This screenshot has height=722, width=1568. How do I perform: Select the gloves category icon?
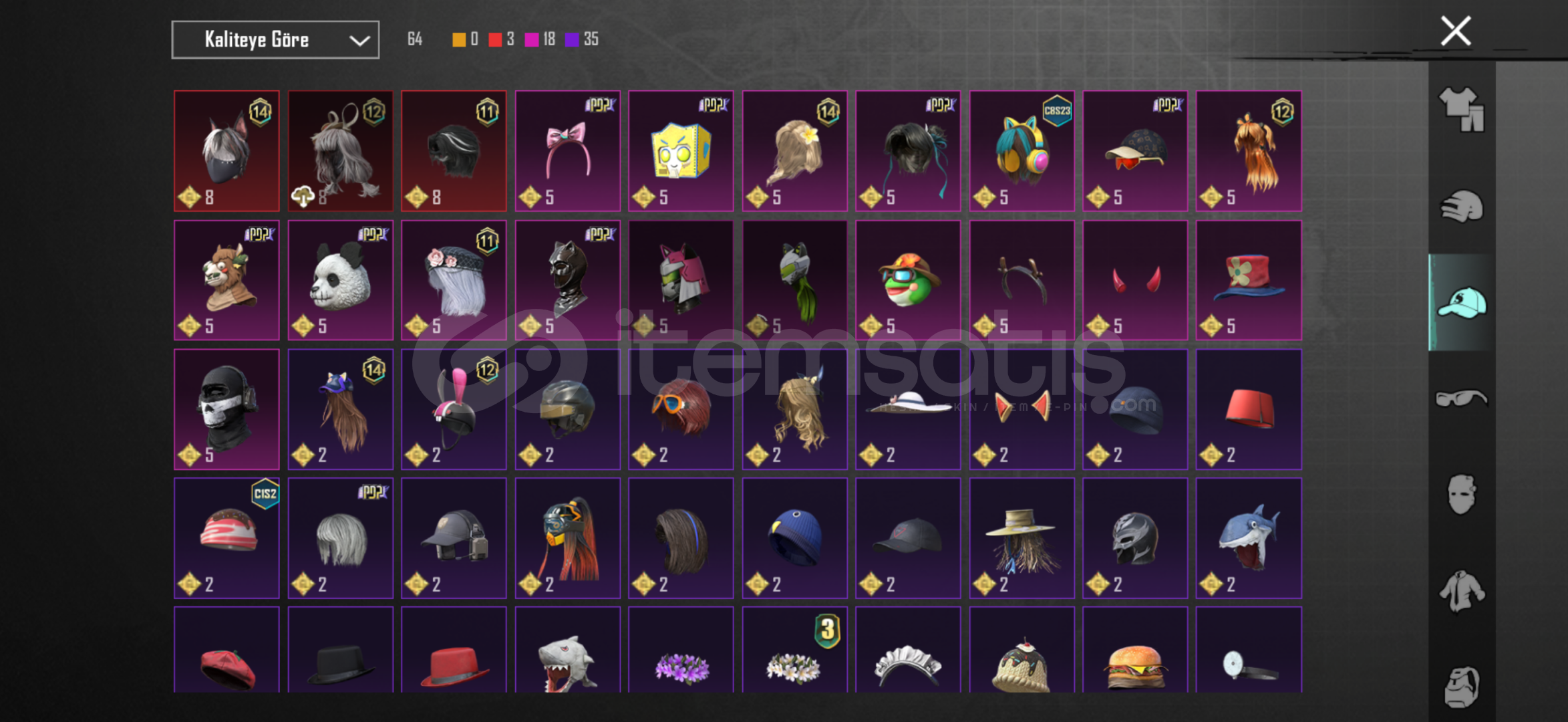pos(1462,206)
